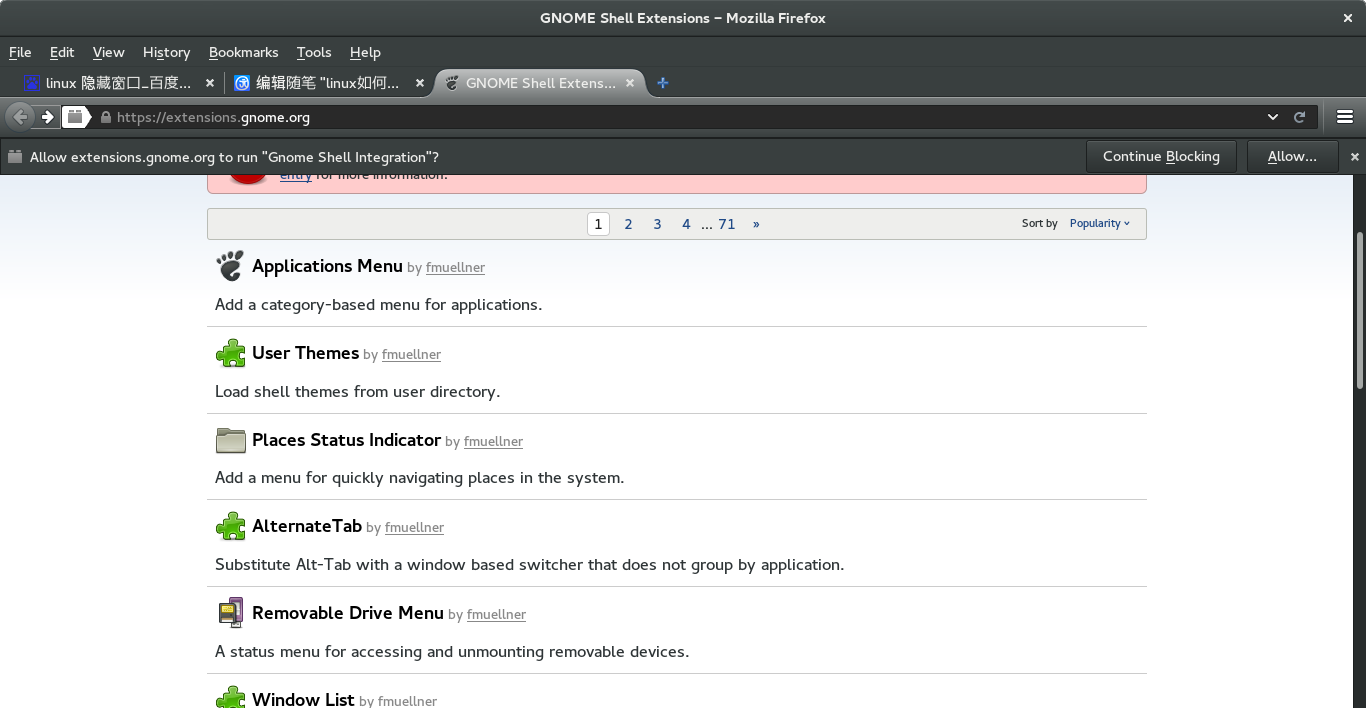Open fmuellner link for Removable Drive Menu
1366x708 pixels.
(496, 614)
